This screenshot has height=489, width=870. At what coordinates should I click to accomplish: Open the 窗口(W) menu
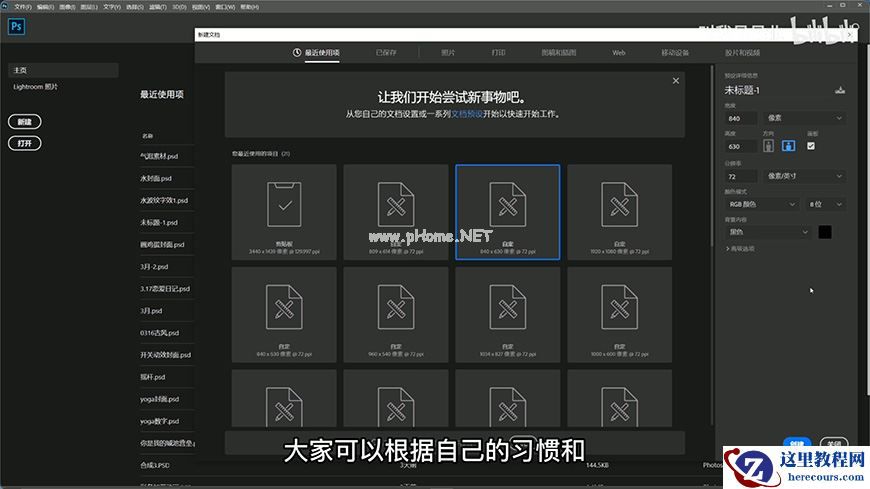[225, 7]
